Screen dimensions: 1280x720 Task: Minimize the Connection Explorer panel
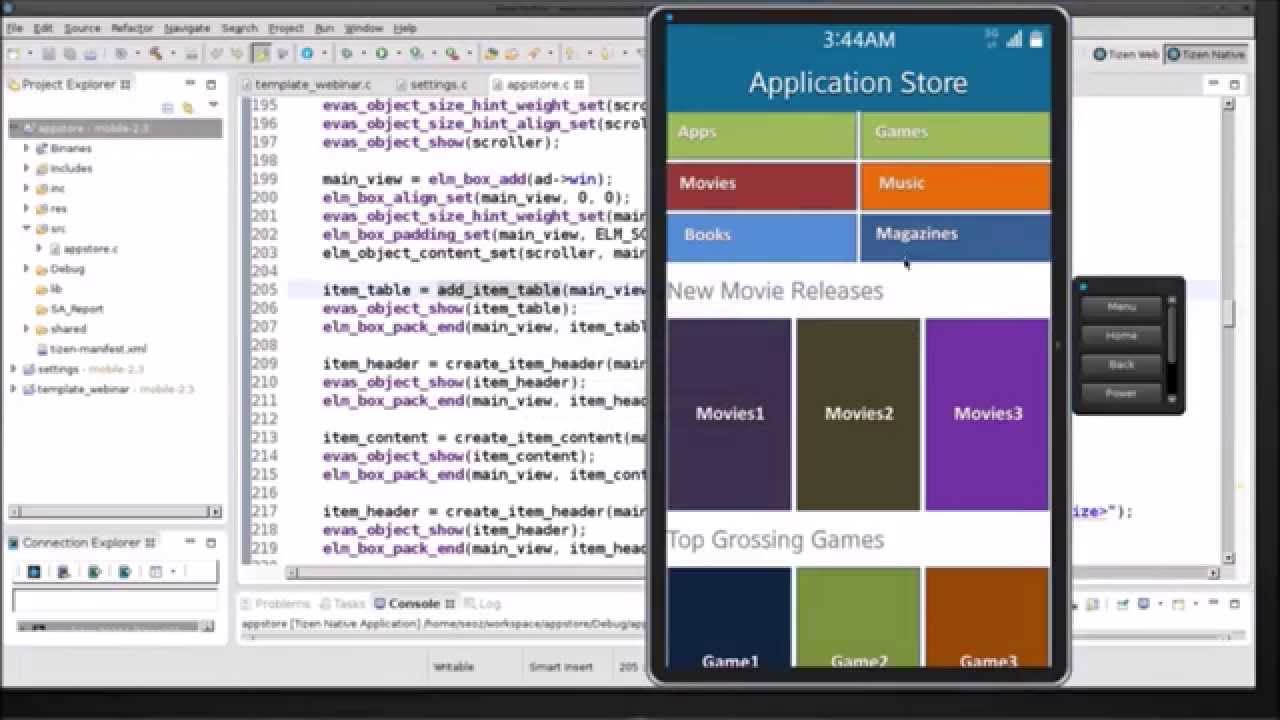tap(189, 542)
